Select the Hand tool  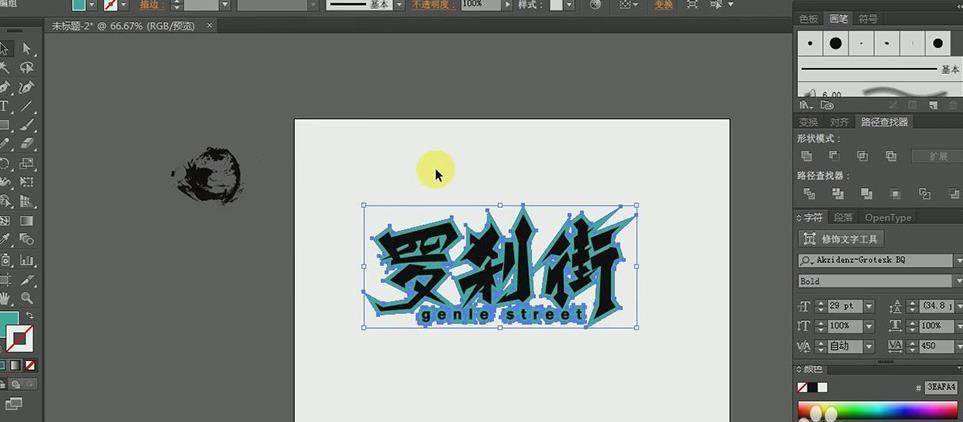tap(5, 298)
